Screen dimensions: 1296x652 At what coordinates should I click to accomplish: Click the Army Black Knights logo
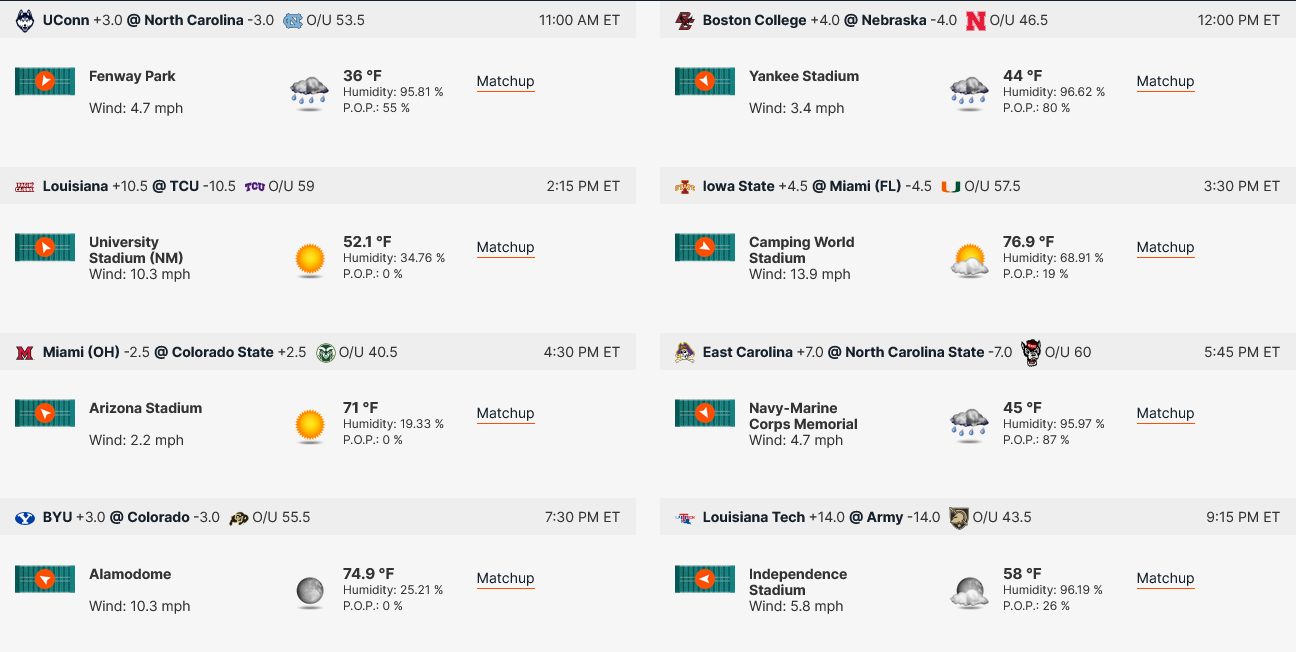tap(959, 518)
